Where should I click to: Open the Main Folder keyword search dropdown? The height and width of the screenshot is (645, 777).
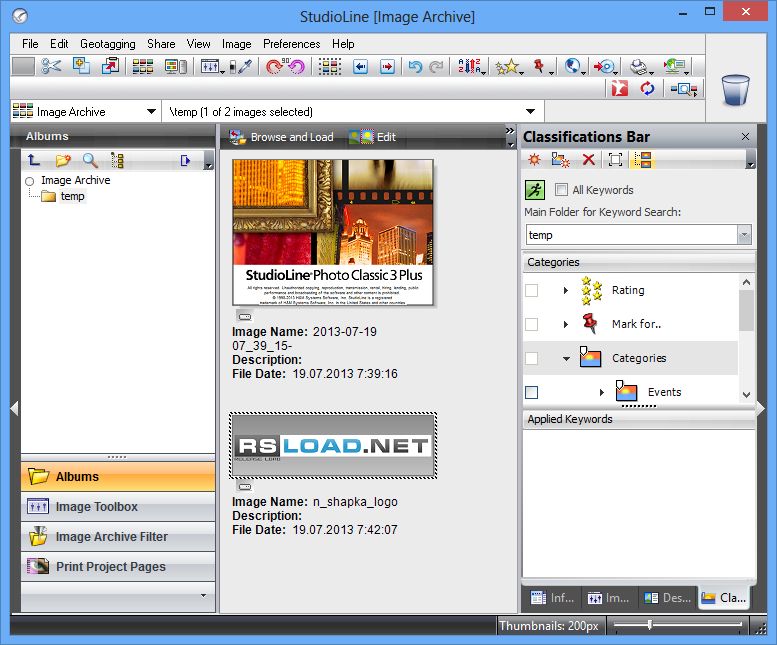coord(744,235)
